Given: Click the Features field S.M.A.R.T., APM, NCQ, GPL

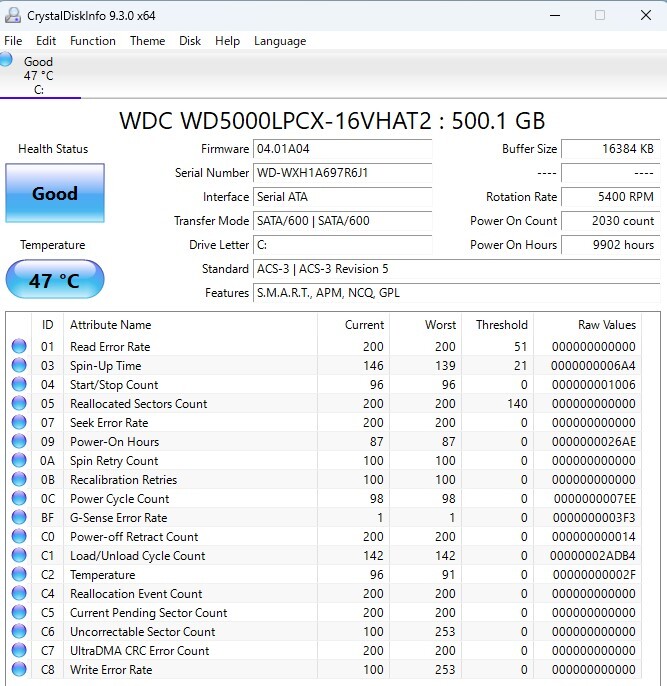Looking at the screenshot, I should 456,293.
